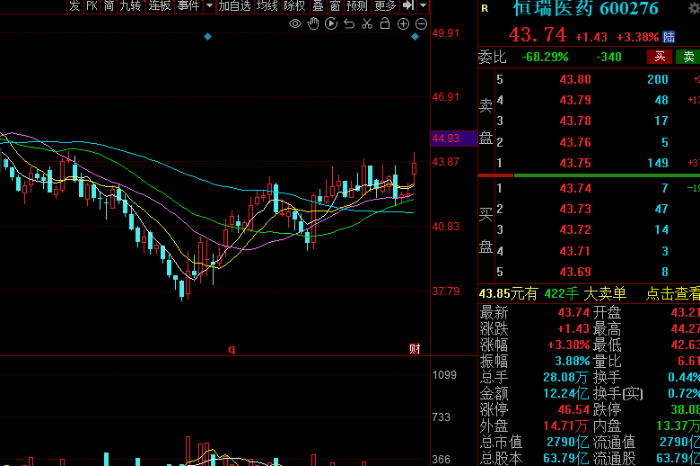Zoom in with the plus icon

click(x=403, y=23)
